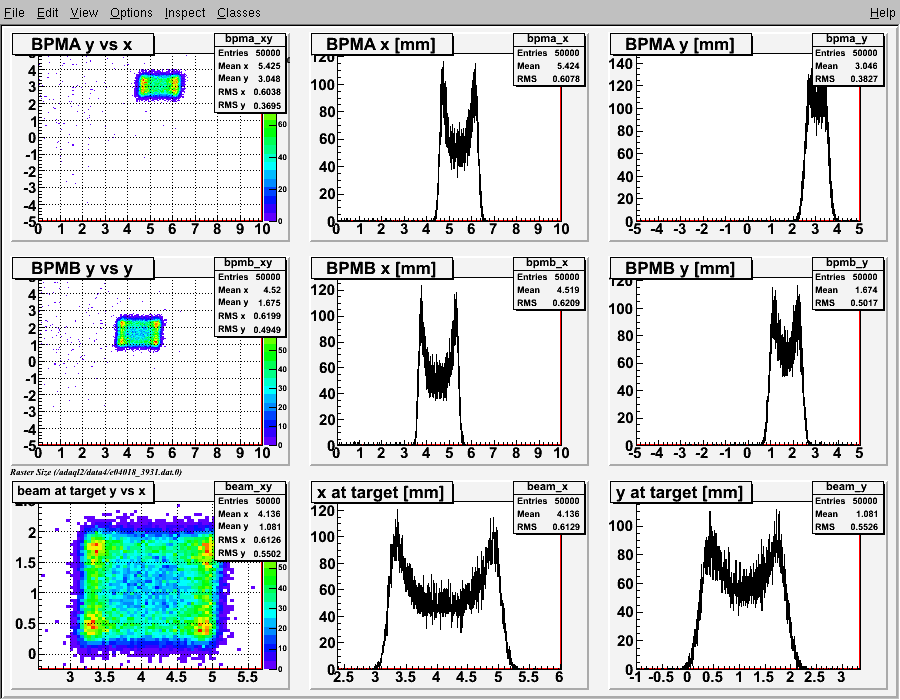Click 'Mean 1.674' in bpmb_y stats

[847, 290]
